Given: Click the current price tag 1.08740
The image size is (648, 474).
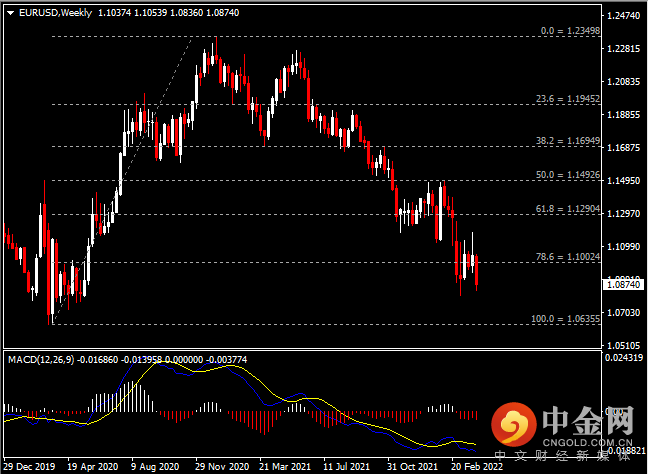Looking at the screenshot, I should 623,284.
